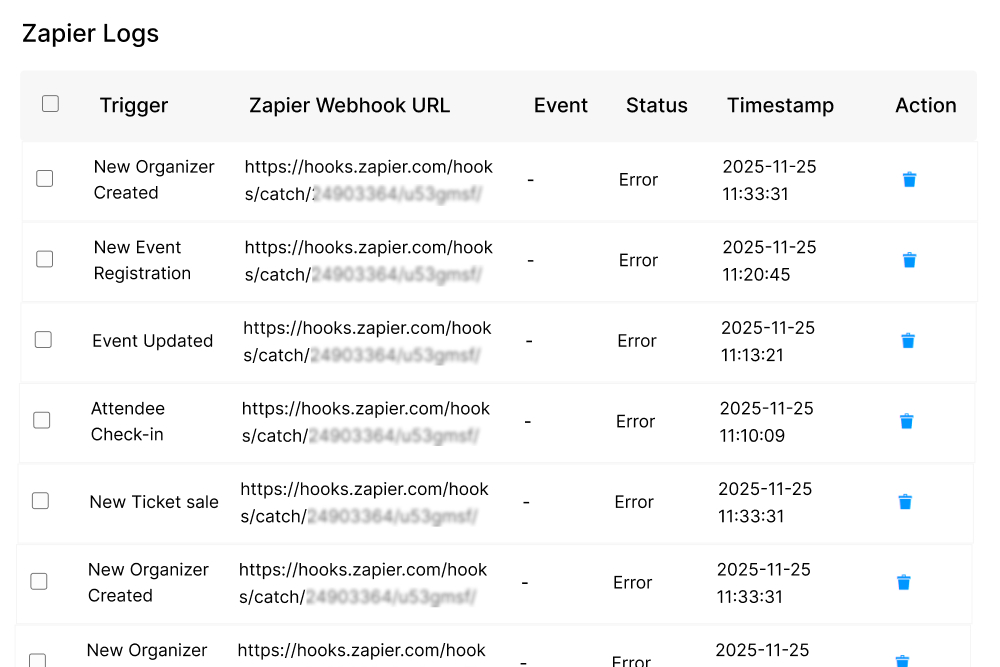Viewport: 1000px width, 667px height.
Task: Check the New Organizer Created row checkbox
Action: tap(44, 178)
